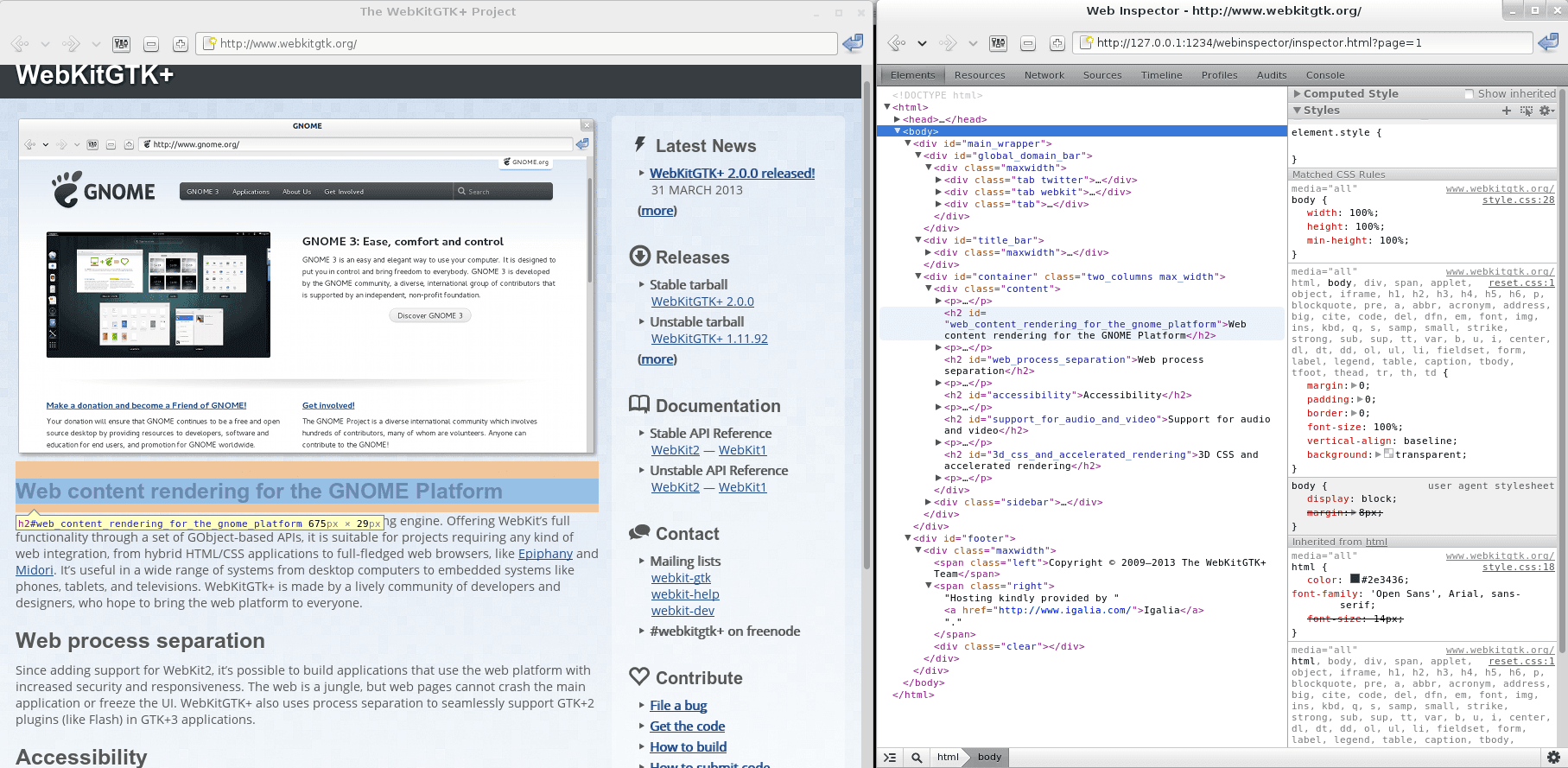Select body breadcrumb in inspector footer
1568x768 pixels.
click(989, 758)
